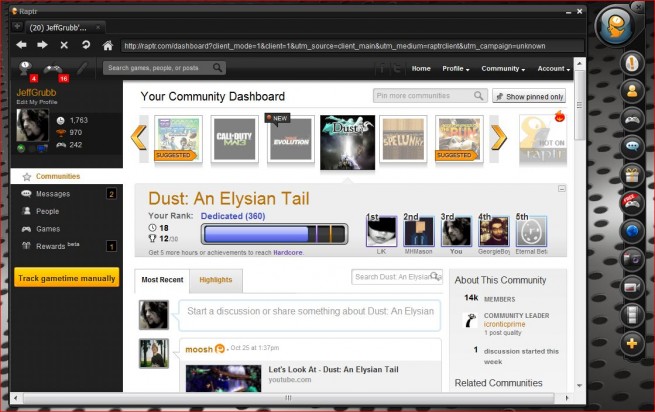Click the new tab plus icon
Screen dimensions: 655x412
(x=17, y=27)
